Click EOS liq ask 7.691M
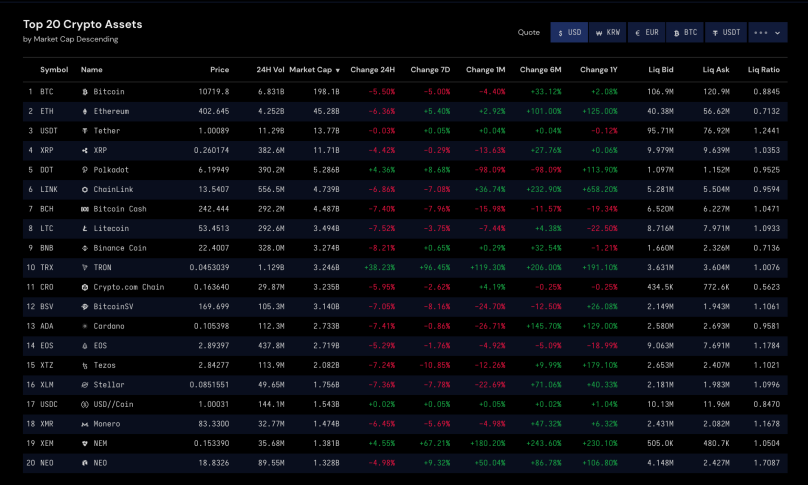Viewport: 808px width, 485px height. [716, 346]
